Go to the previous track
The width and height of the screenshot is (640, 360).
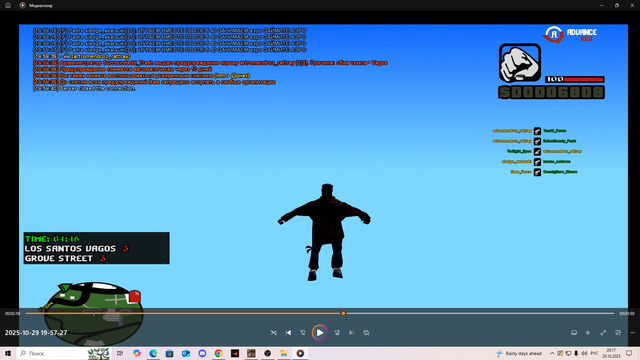click(288, 333)
